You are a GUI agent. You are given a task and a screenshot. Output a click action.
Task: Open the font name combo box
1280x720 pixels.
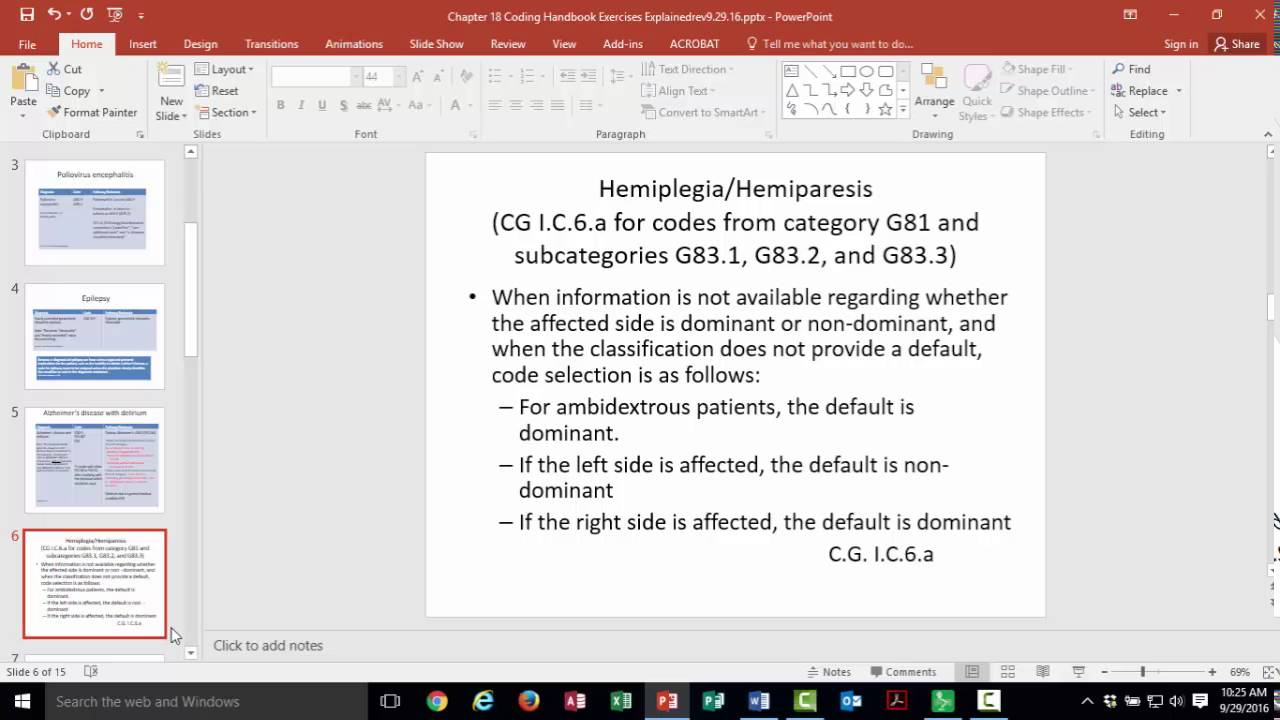click(316, 76)
